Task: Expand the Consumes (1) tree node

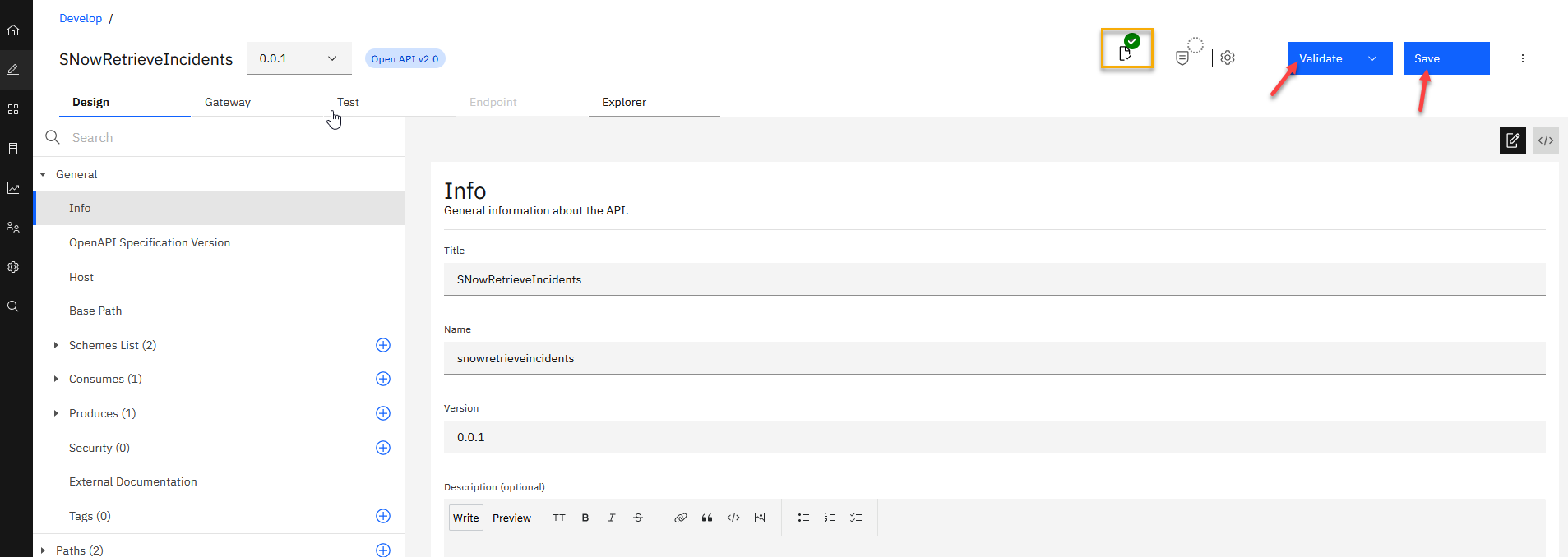Action: (x=56, y=379)
